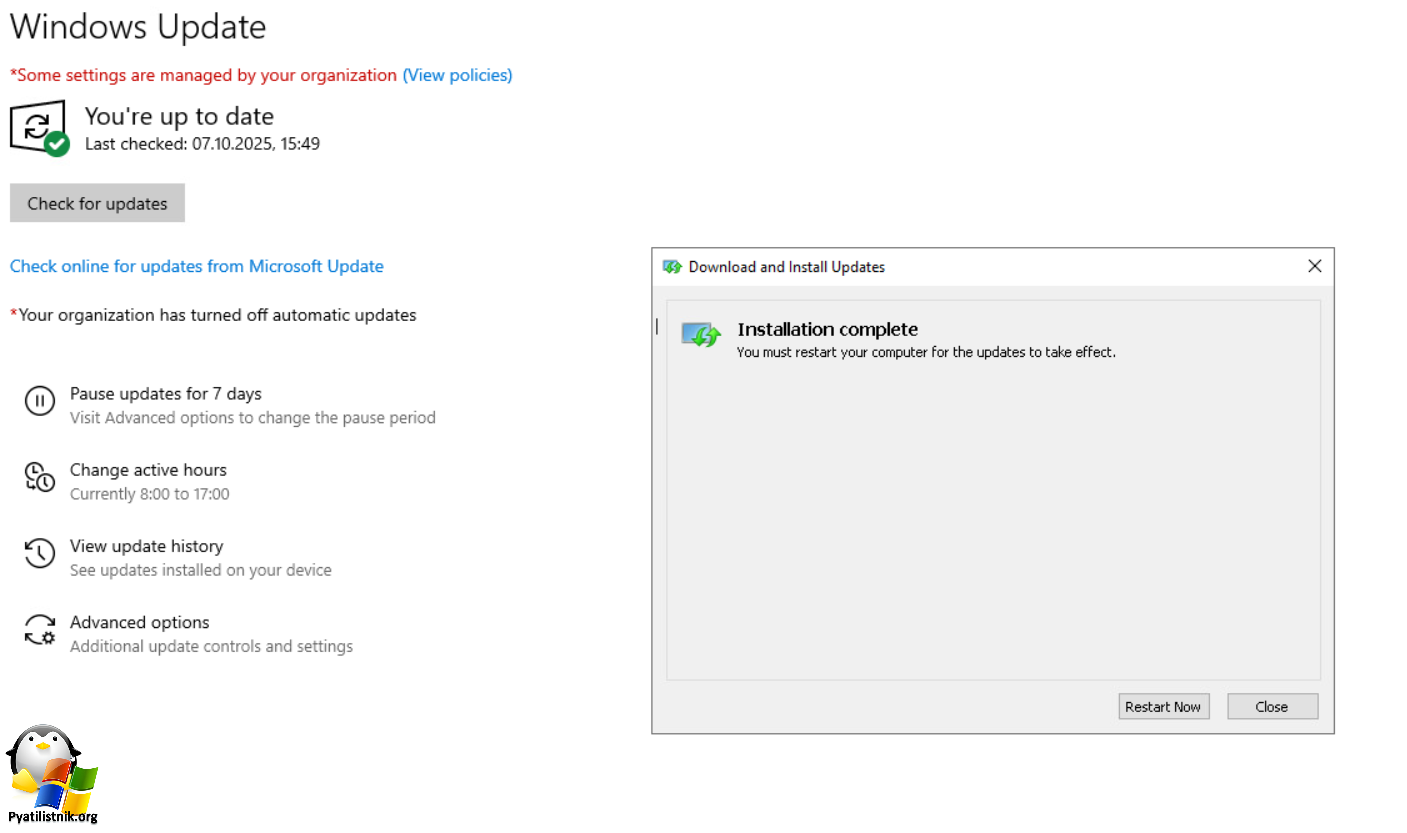Click the history icon for View update history

click(39, 553)
